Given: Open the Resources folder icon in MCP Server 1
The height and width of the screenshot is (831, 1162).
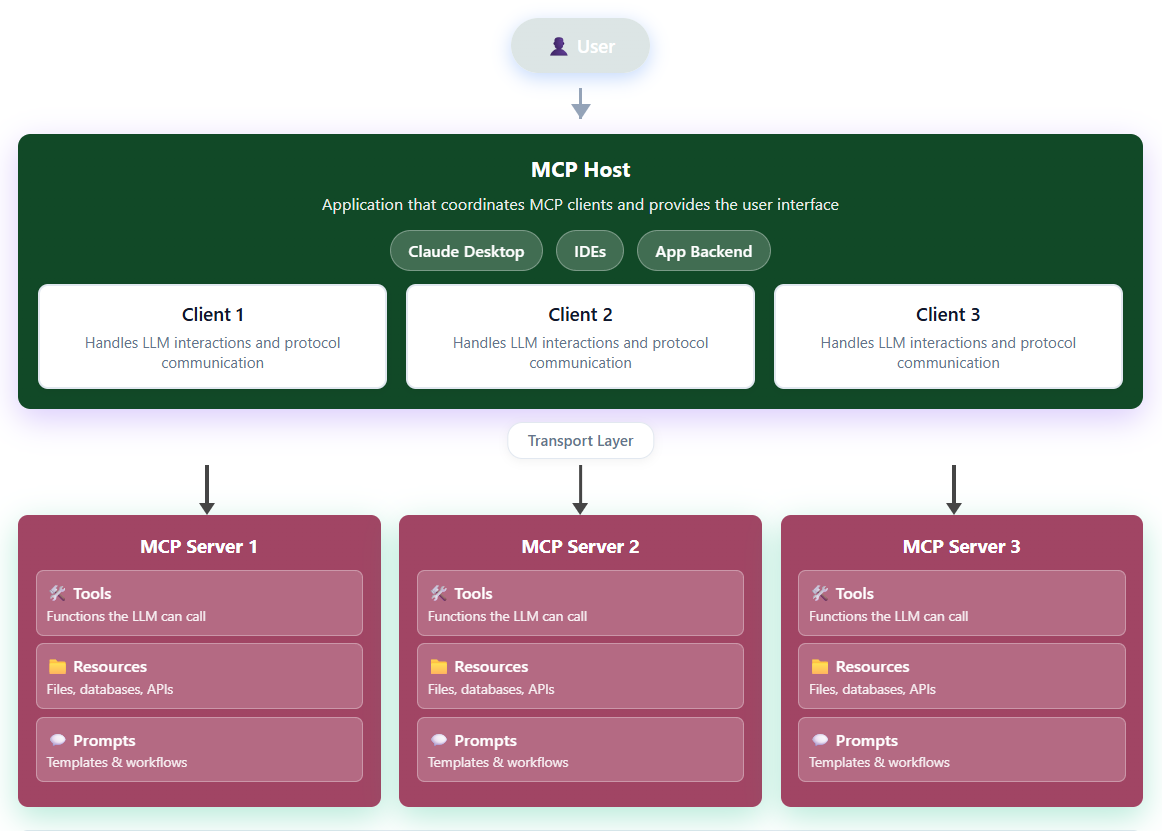Looking at the screenshot, I should coord(57,665).
